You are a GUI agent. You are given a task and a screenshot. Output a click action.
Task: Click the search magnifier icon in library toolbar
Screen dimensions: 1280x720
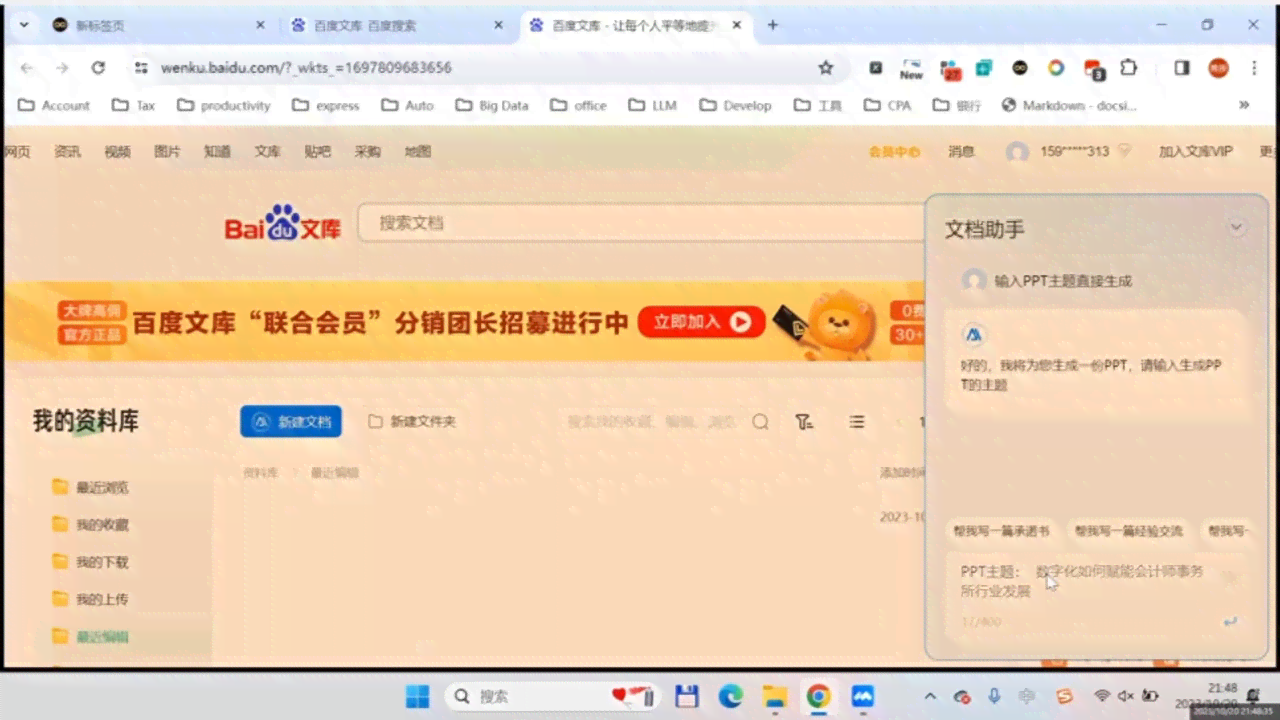point(760,422)
